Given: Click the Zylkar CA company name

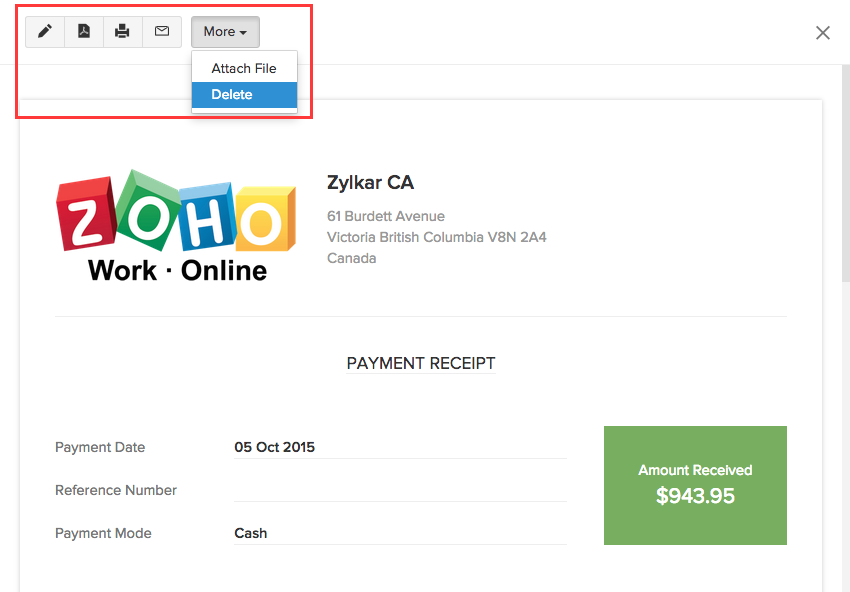Looking at the screenshot, I should click(370, 183).
